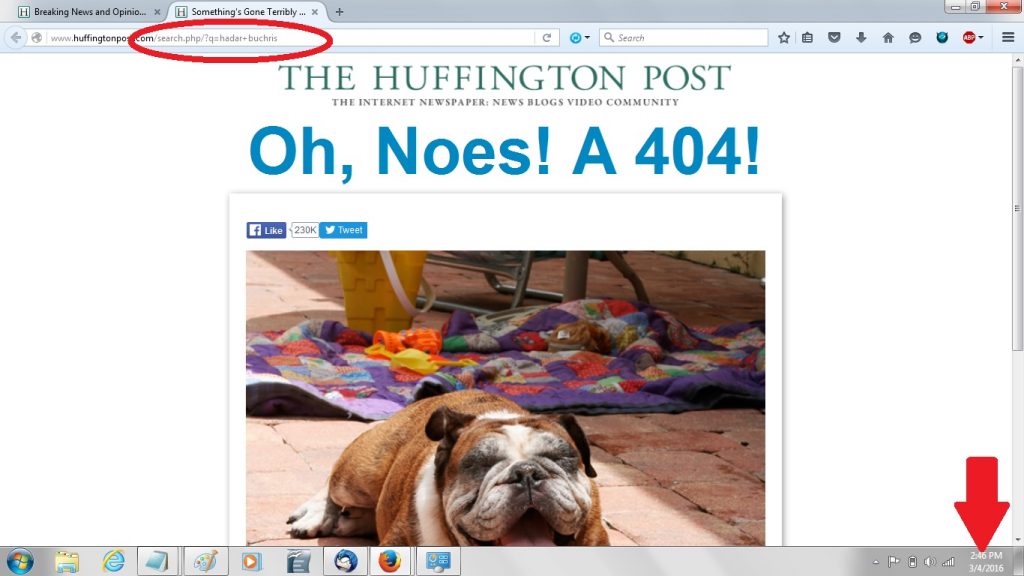Like the page on Facebook
Screen dimensions: 1024x576
pyautogui.click(x=266, y=230)
